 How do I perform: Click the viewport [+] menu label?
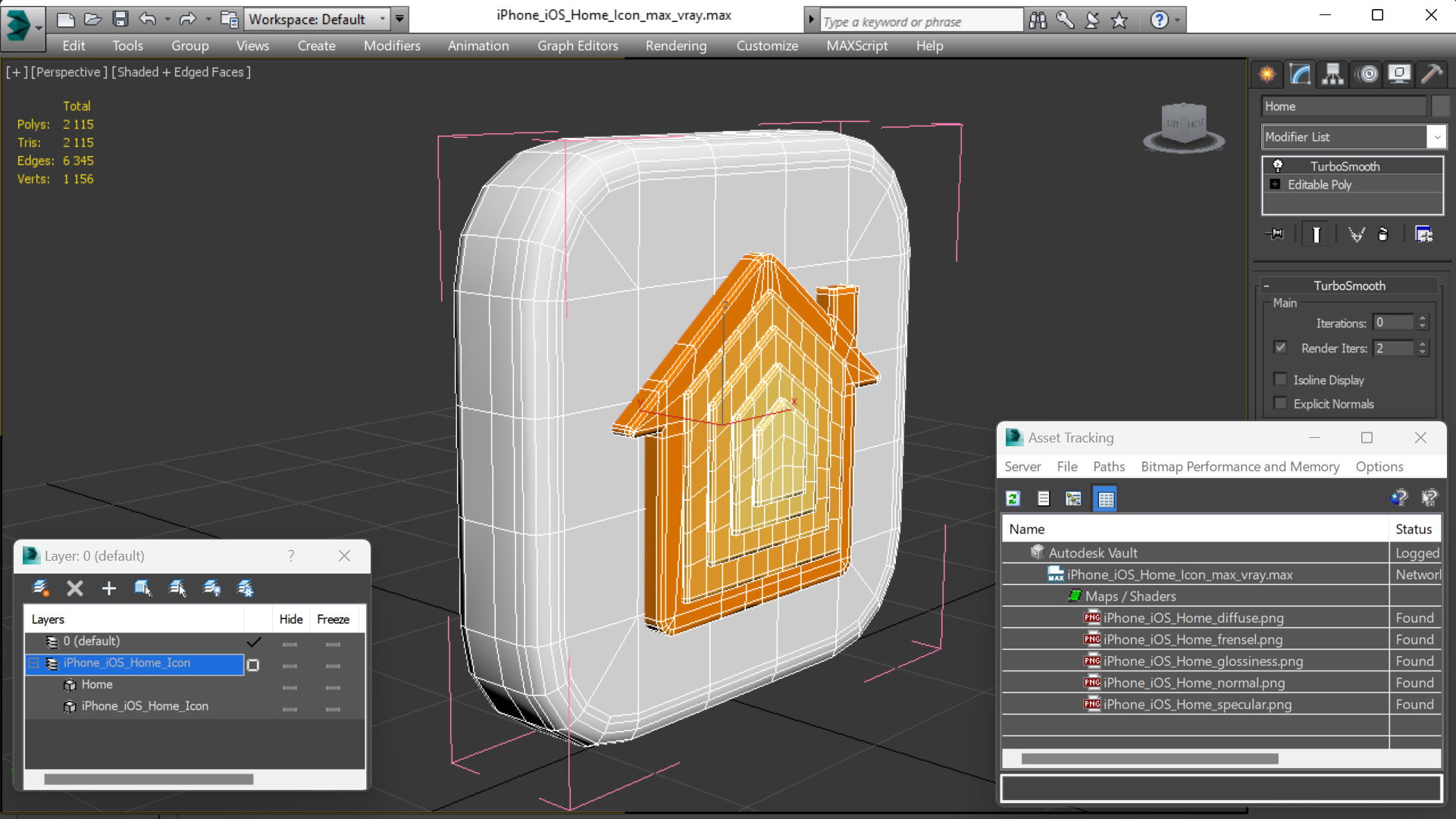pos(17,72)
